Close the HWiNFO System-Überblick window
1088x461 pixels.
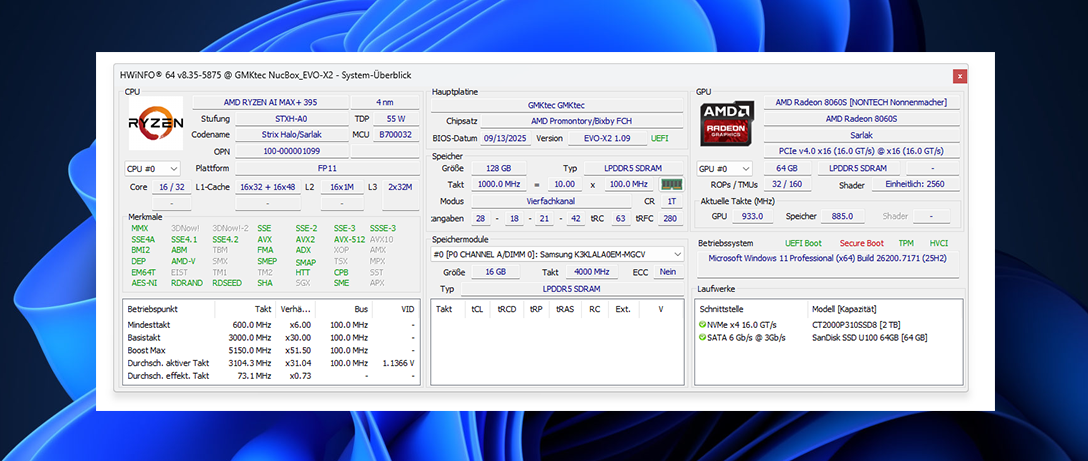tap(960, 76)
